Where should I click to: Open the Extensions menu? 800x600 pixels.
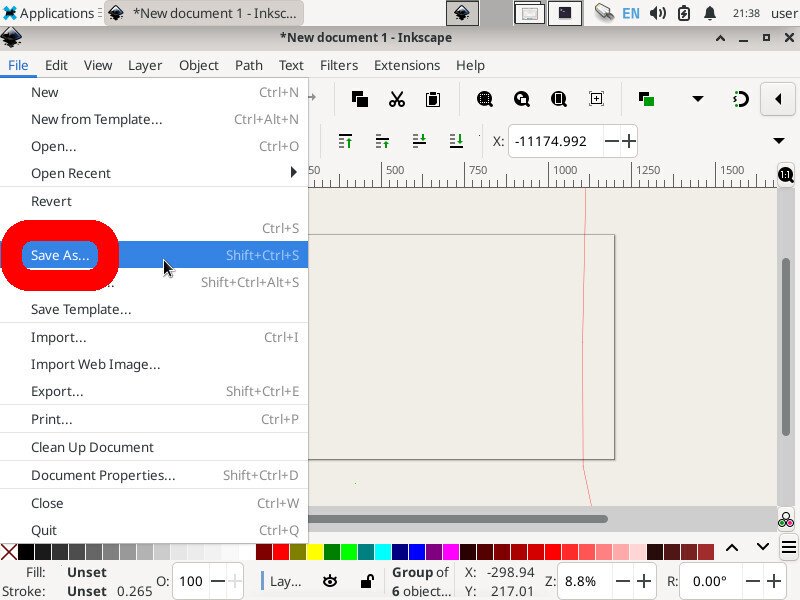click(407, 65)
